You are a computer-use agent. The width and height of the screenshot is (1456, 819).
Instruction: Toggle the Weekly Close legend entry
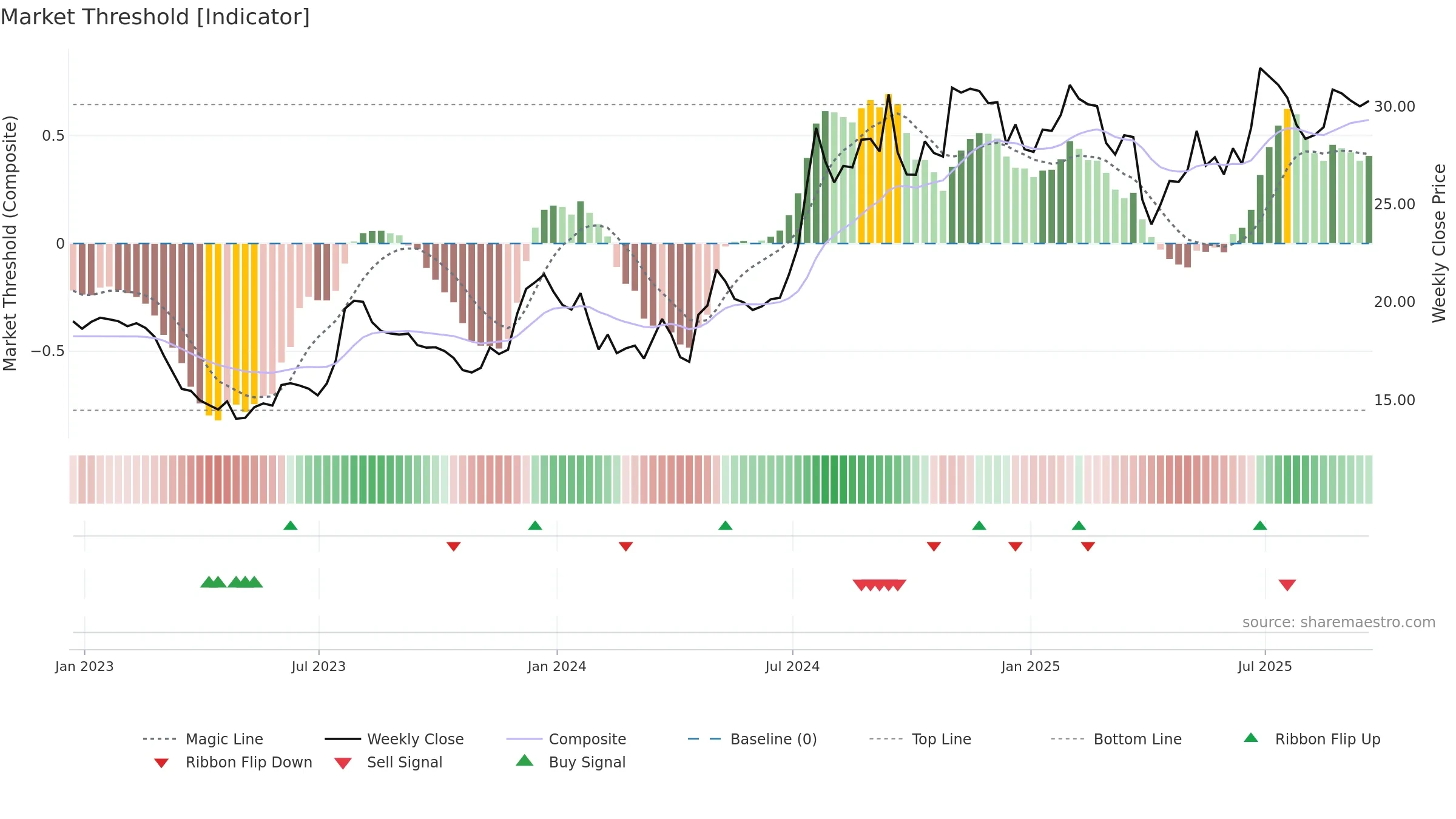click(x=394, y=739)
